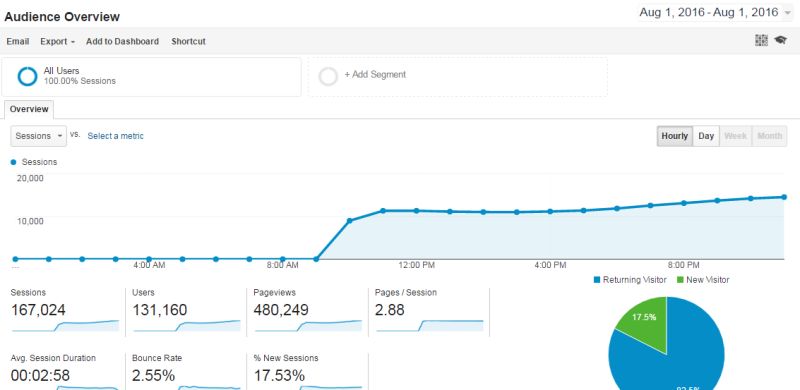Click the New Visitor green legend swatch
This screenshot has height=390, width=800.
pos(680,280)
